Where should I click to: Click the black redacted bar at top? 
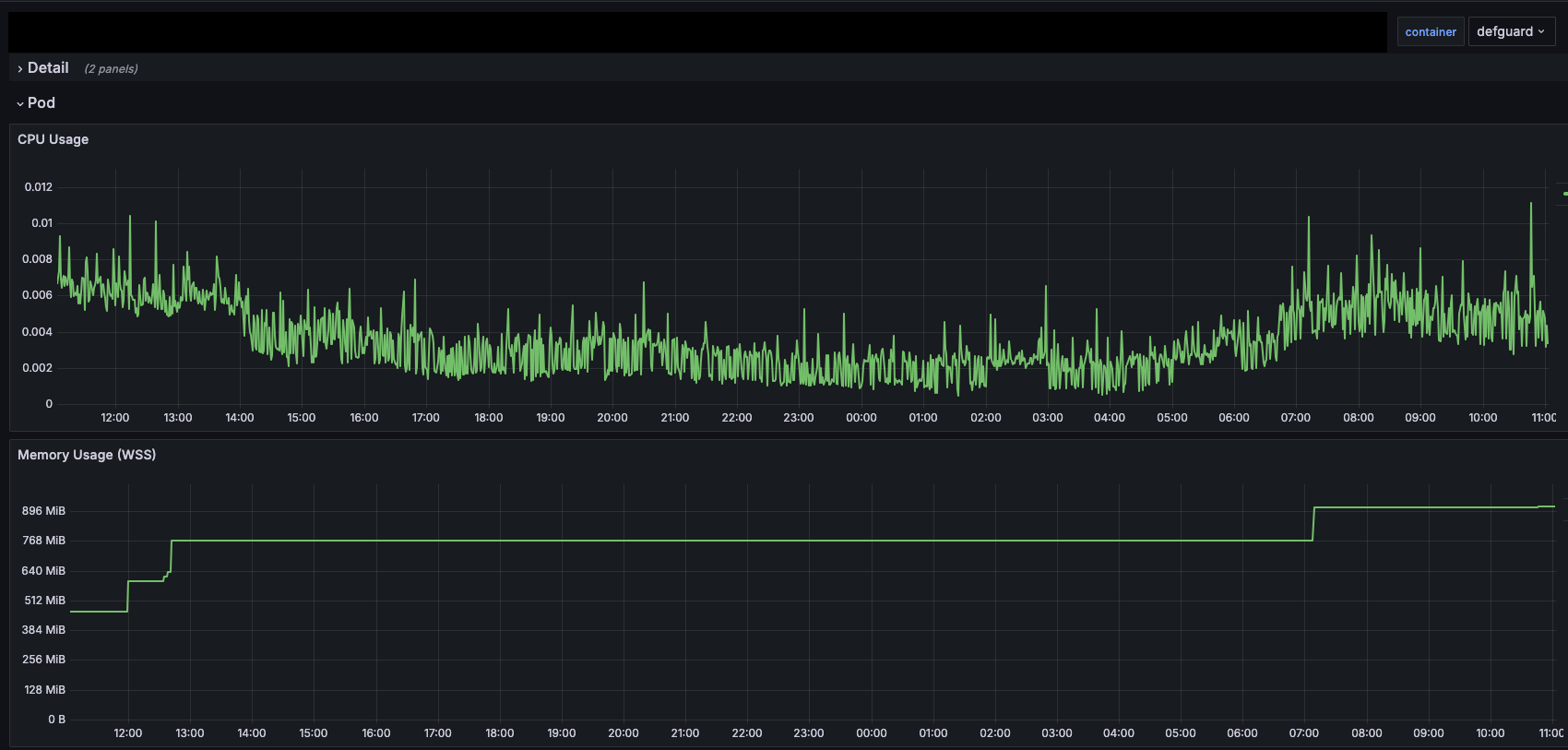(697, 32)
